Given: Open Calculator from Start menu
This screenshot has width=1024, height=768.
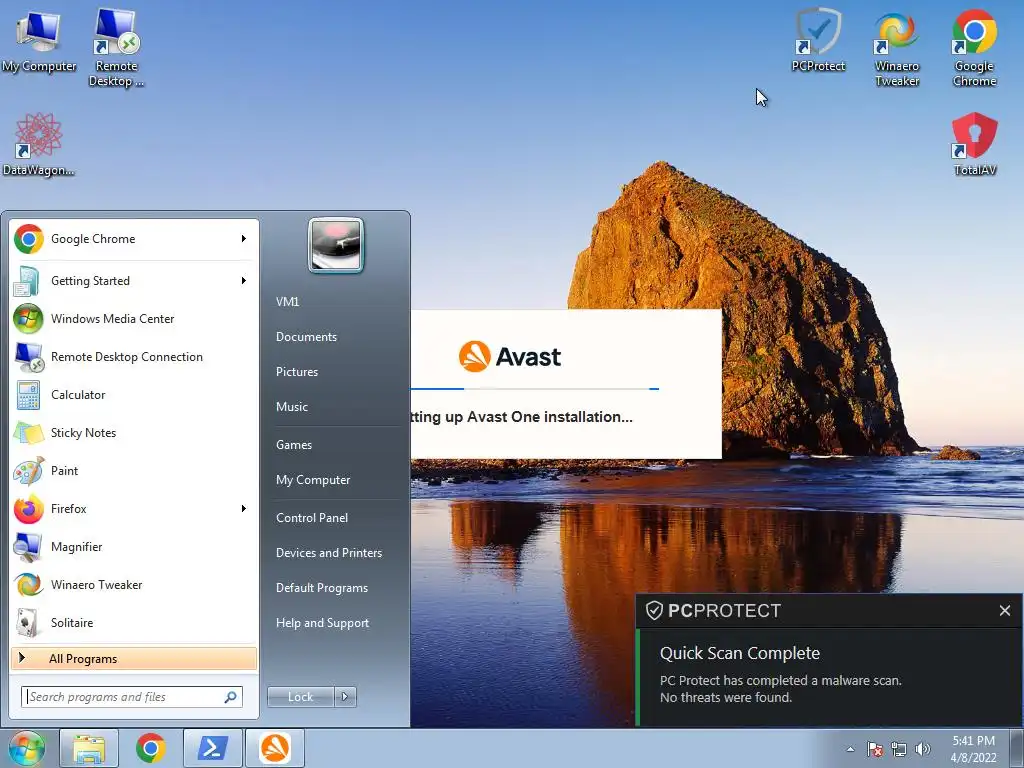Looking at the screenshot, I should tap(134, 394).
